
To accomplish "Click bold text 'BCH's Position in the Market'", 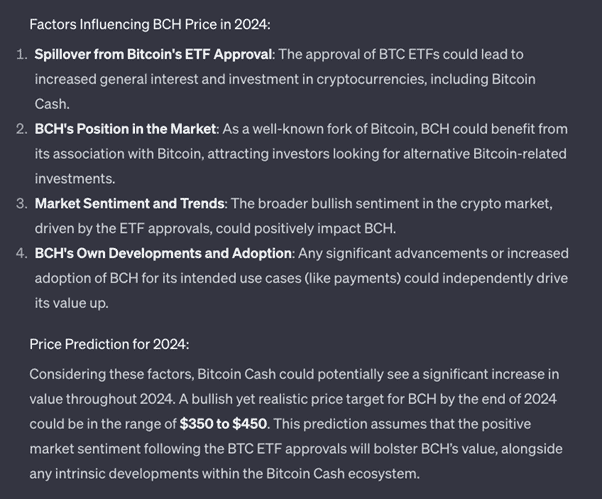I will (x=125, y=129).
